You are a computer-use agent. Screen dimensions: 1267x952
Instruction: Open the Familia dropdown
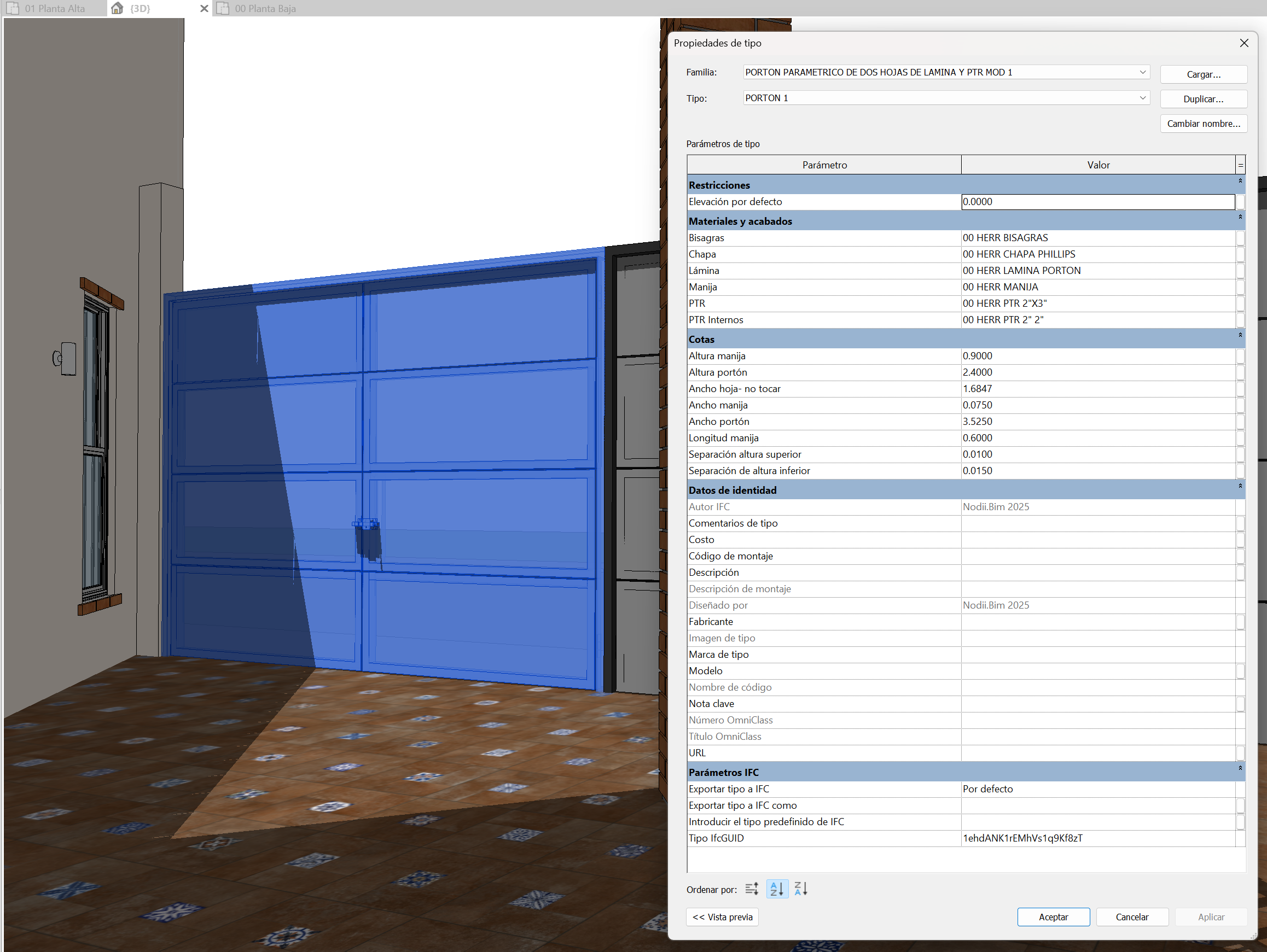pyautogui.click(x=946, y=72)
